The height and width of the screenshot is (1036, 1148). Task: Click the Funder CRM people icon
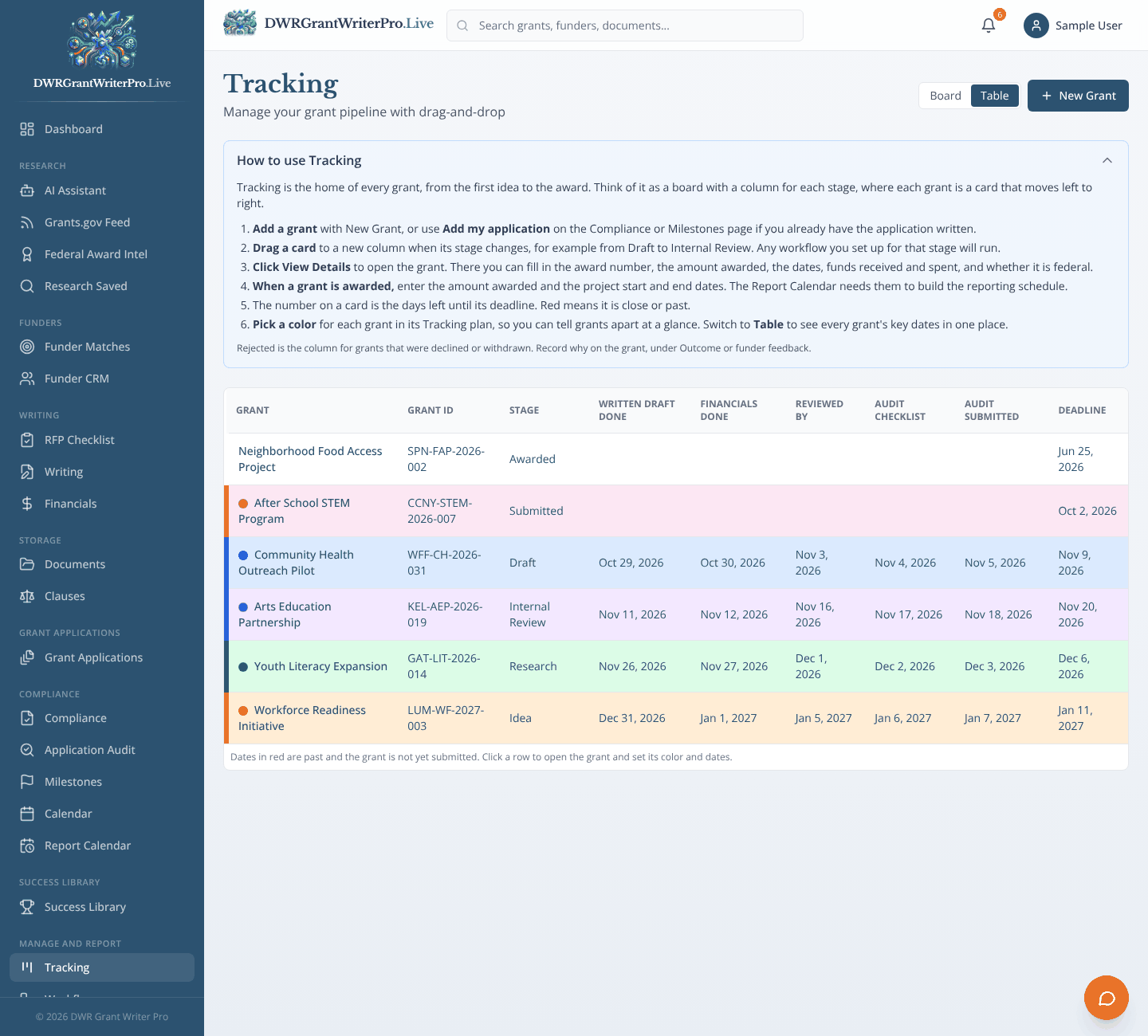click(x=27, y=379)
